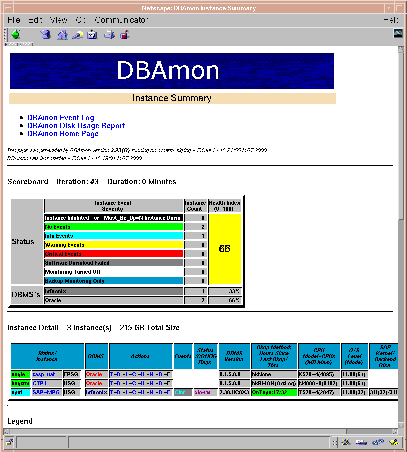Open the DBAmon Disk Usage Report link
Screen dimensions: 407x452
(76, 125)
